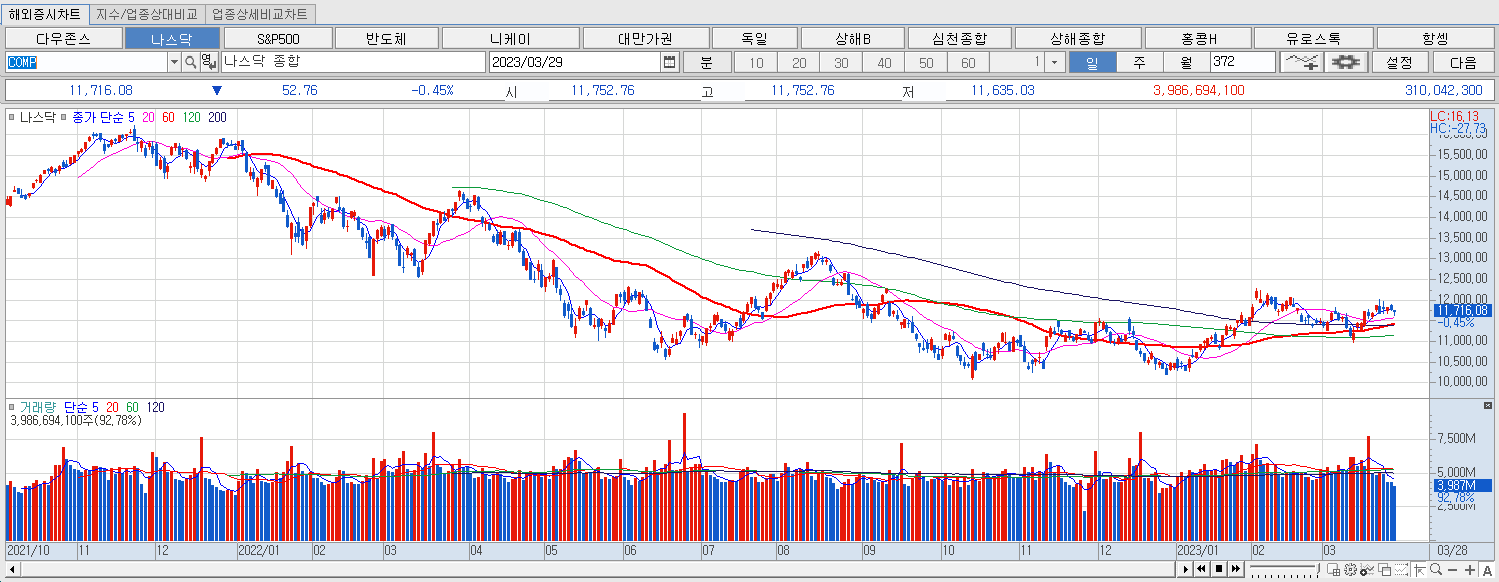
Task: Click the 나스닥 종합 name field
Action: click(x=351, y=62)
